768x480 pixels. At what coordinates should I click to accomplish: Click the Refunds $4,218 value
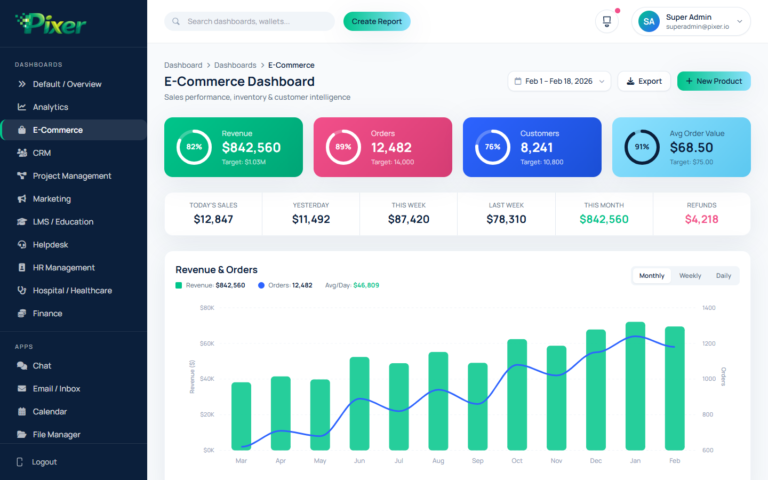(701, 219)
